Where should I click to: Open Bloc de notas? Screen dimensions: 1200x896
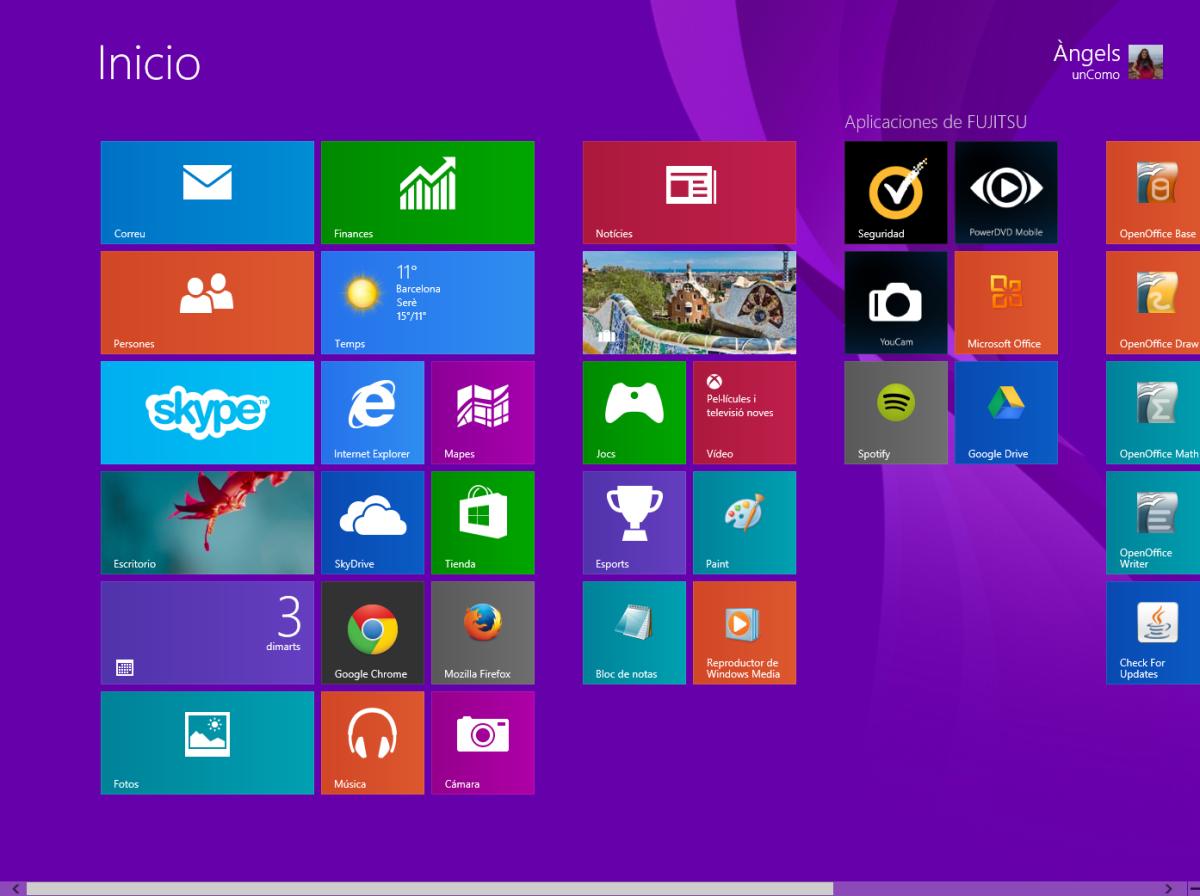click(x=633, y=632)
